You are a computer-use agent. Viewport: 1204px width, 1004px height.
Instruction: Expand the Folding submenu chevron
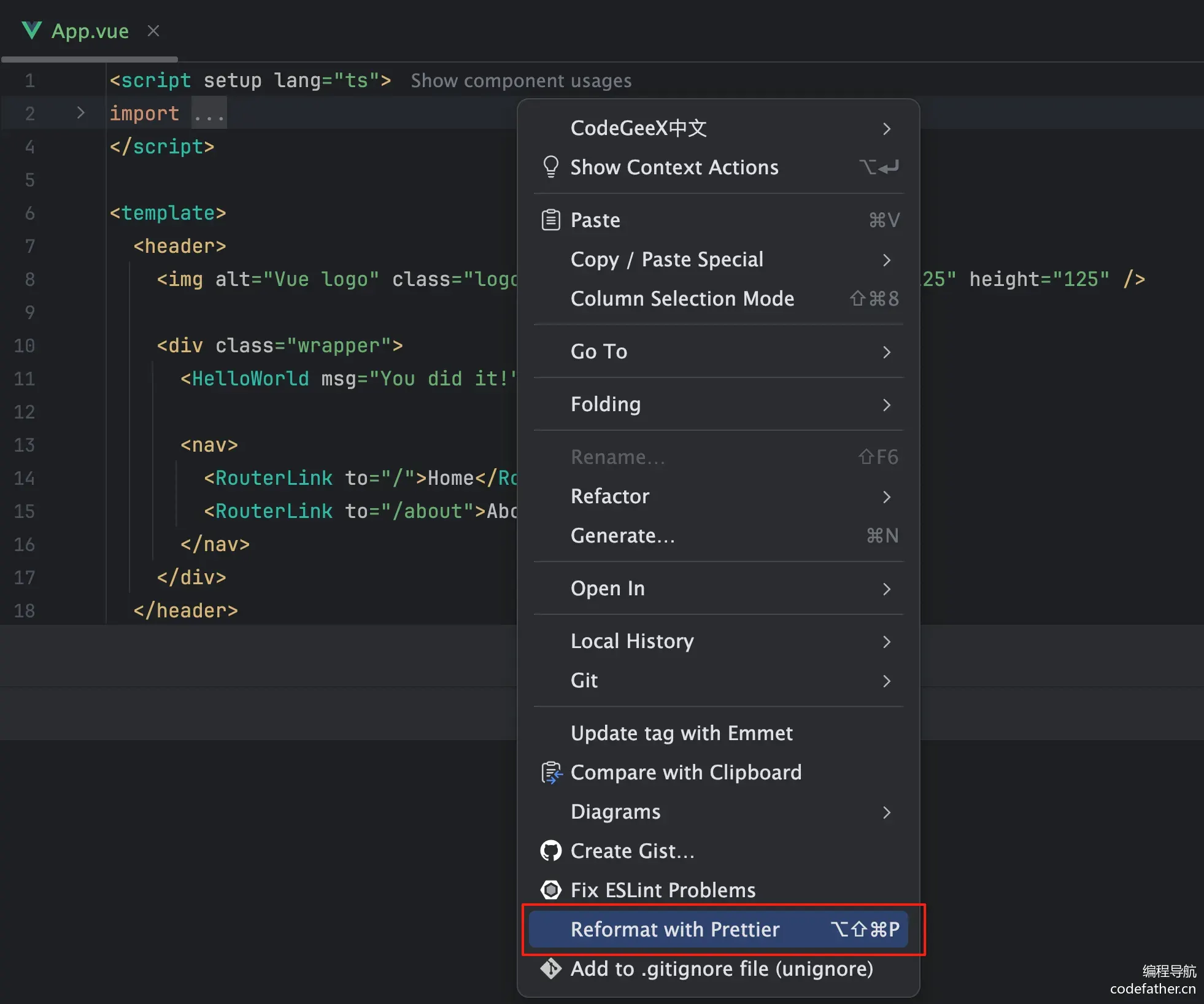887,404
